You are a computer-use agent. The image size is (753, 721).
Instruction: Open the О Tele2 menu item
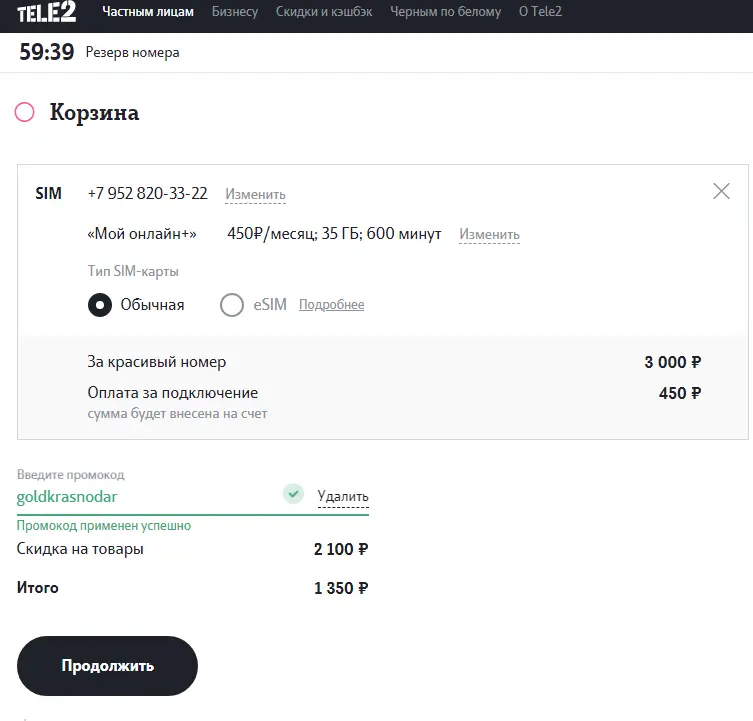coord(540,12)
